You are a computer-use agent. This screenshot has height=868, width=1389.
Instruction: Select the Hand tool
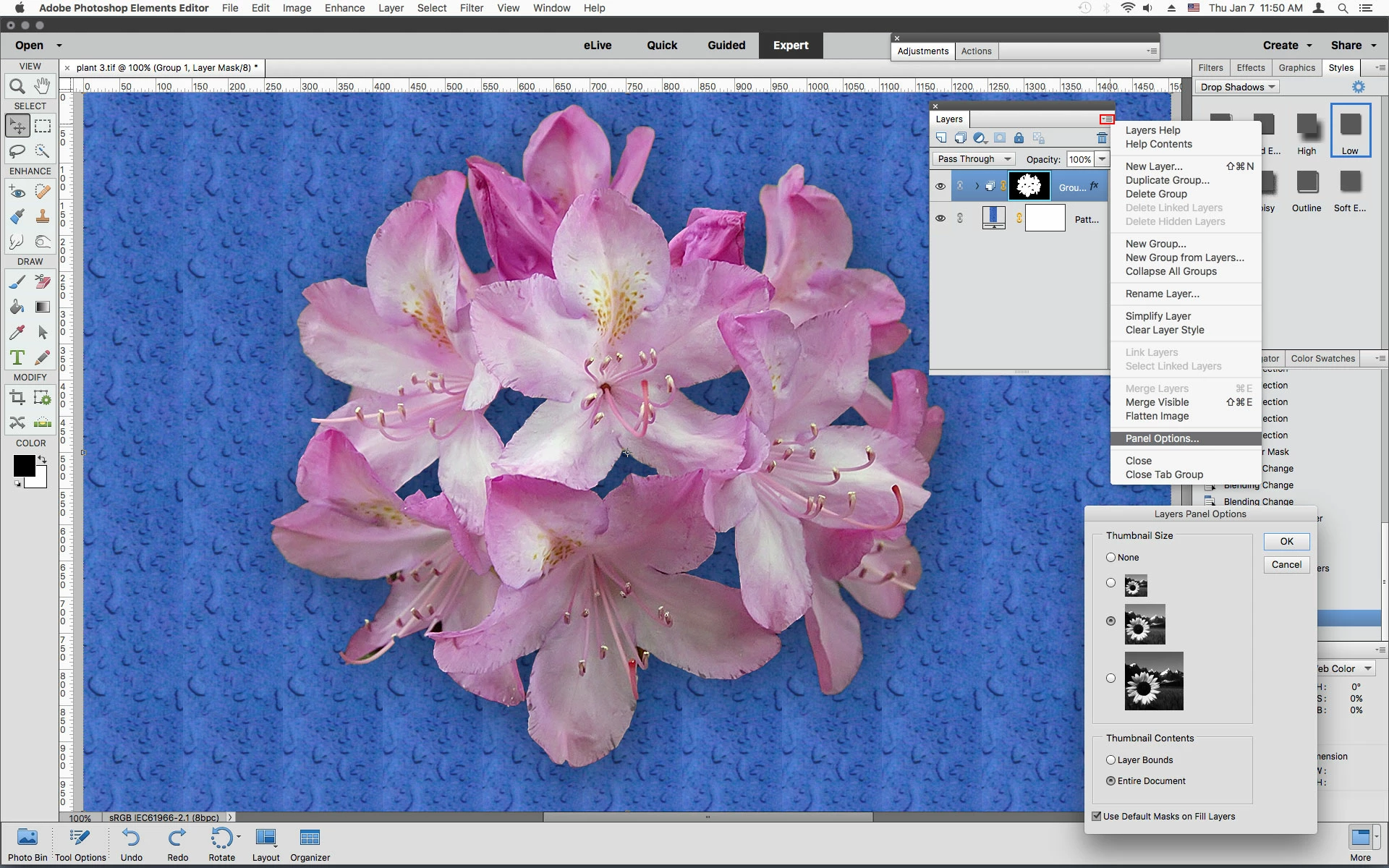point(43,86)
